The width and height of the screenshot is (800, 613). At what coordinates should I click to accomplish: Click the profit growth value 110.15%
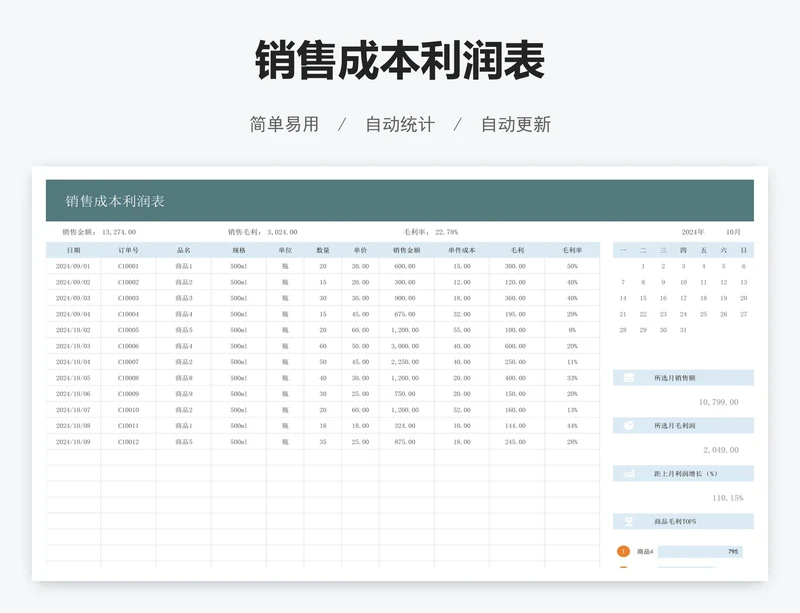tap(728, 498)
